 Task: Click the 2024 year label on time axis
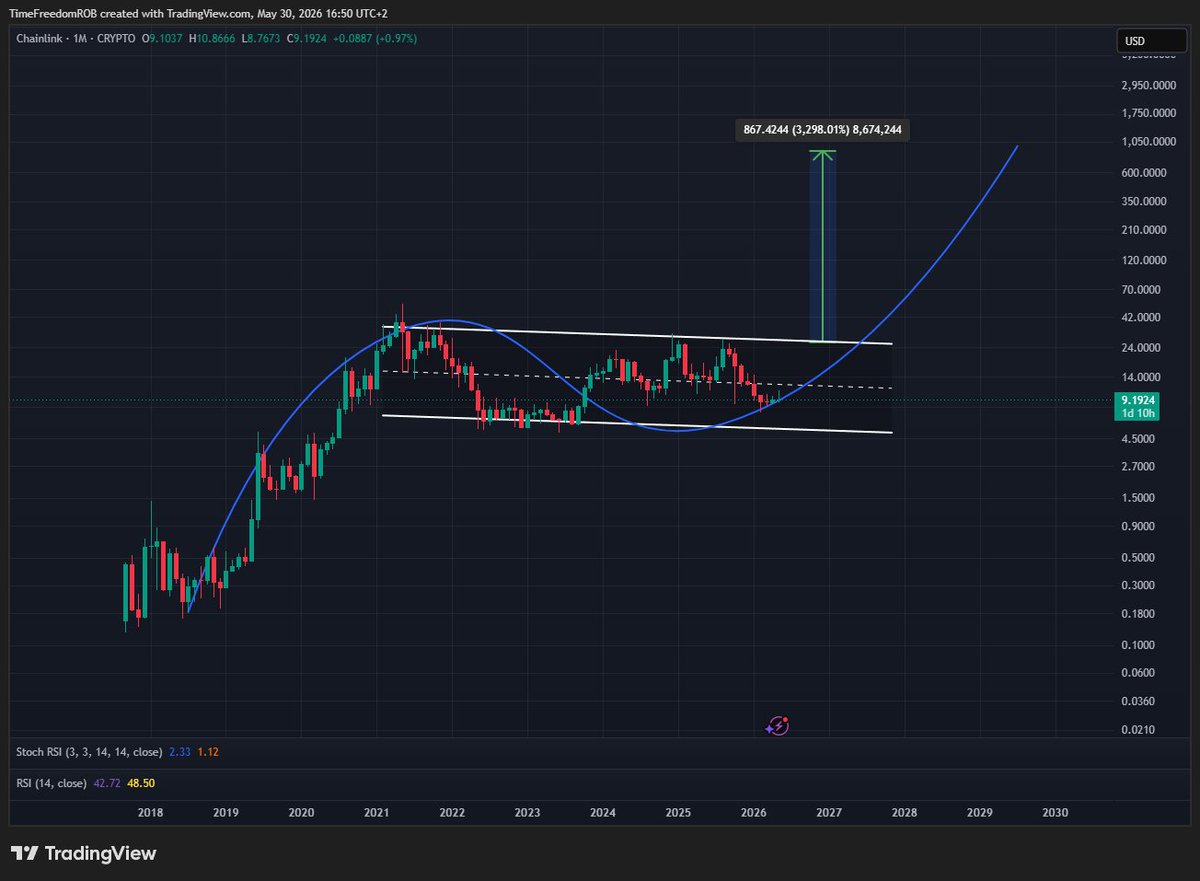602,813
